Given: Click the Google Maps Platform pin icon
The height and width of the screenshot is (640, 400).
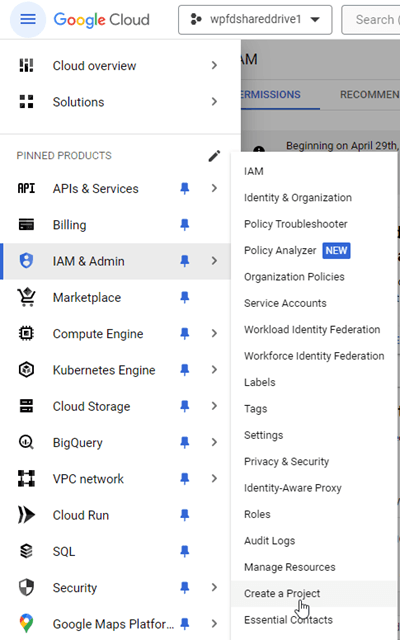Looking at the screenshot, I should tap(27, 624).
